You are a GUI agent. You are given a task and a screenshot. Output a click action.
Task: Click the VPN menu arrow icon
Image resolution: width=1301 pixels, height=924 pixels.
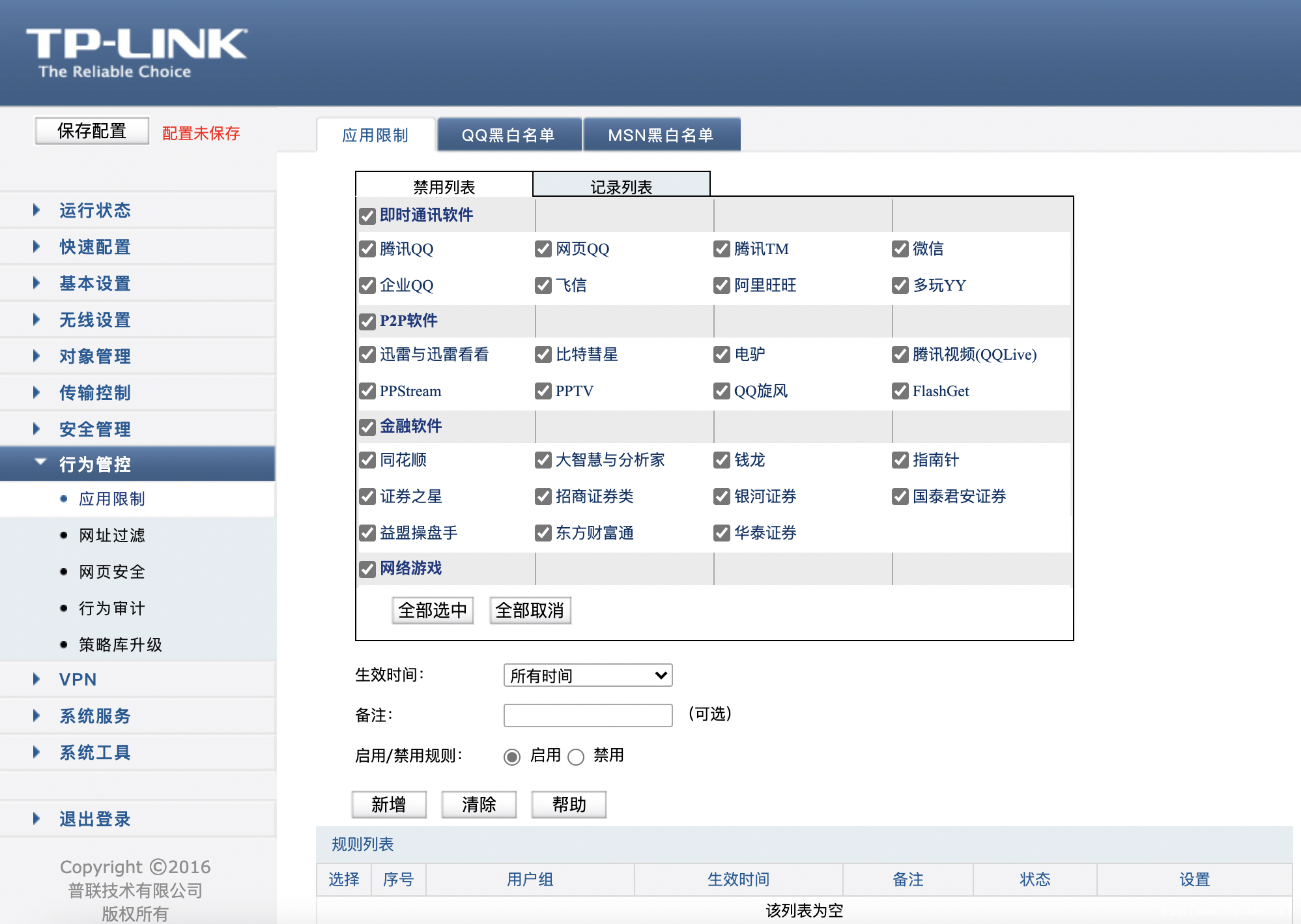click(36, 679)
